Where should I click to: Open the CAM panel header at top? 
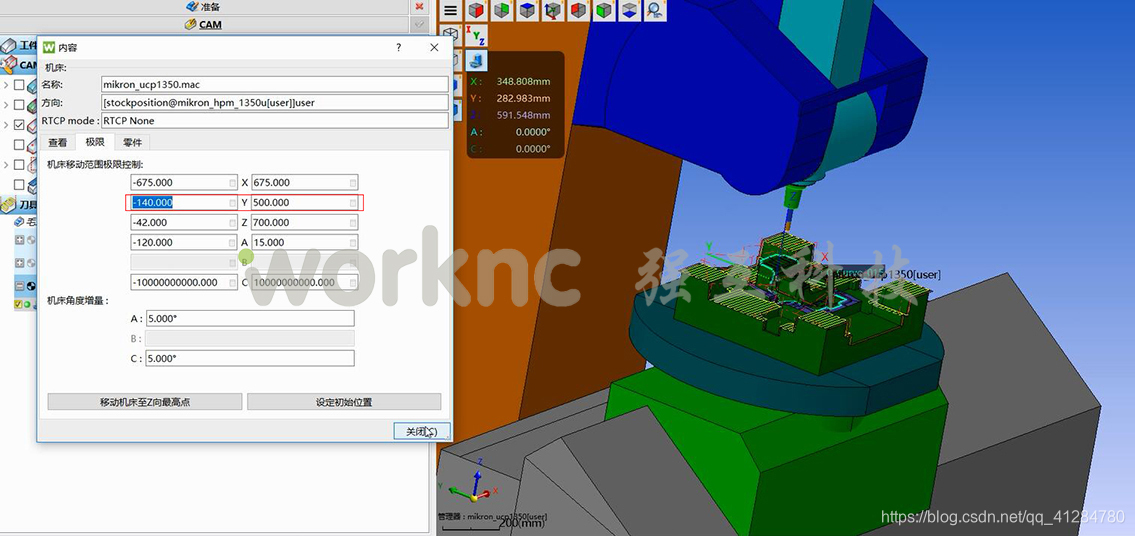[x=203, y=25]
